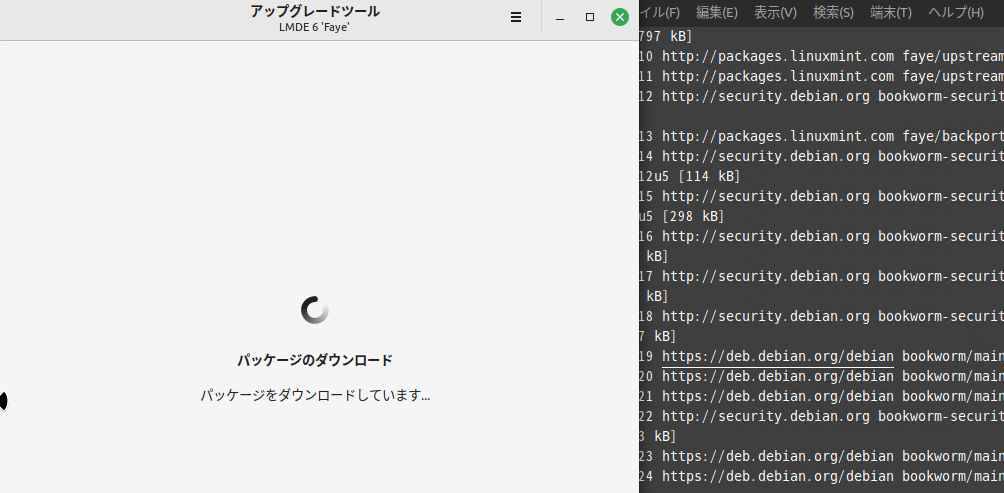Image resolution: width=1004 pixels, height=493 pixels.
Task: Click terminal line 20 deb.debian.org URL
Action: click(777, 376)
